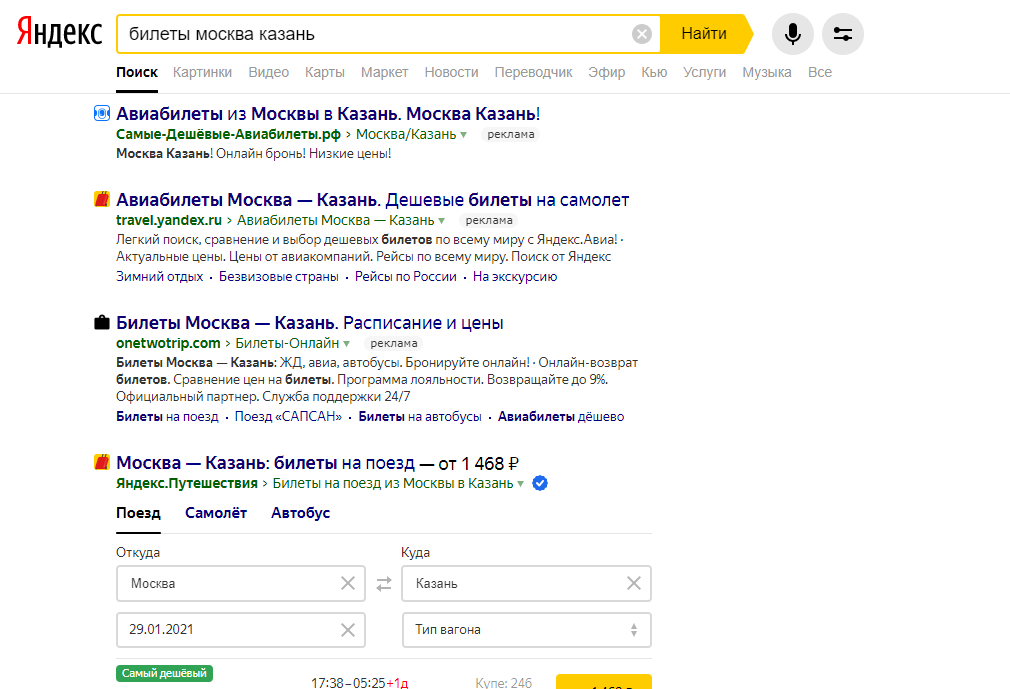
Task: Open the Услуги tab
Action: [x=705, y=72]
